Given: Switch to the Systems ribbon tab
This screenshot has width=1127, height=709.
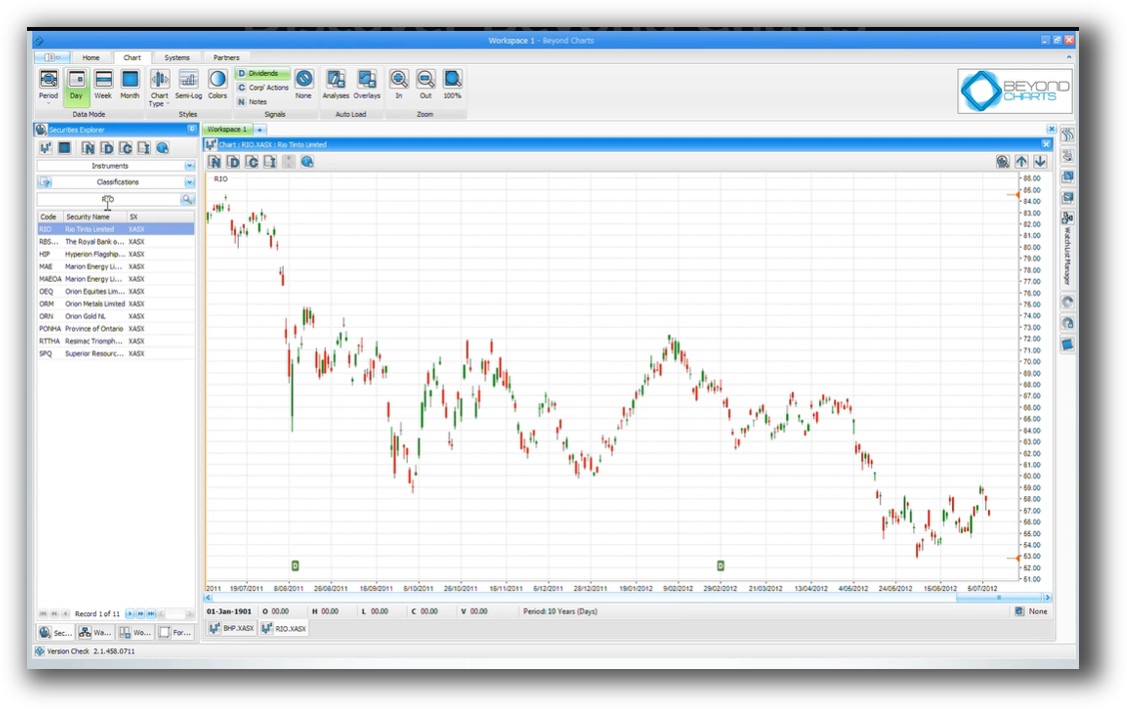Looking at the screenshot, I should (x=177, y=57).
